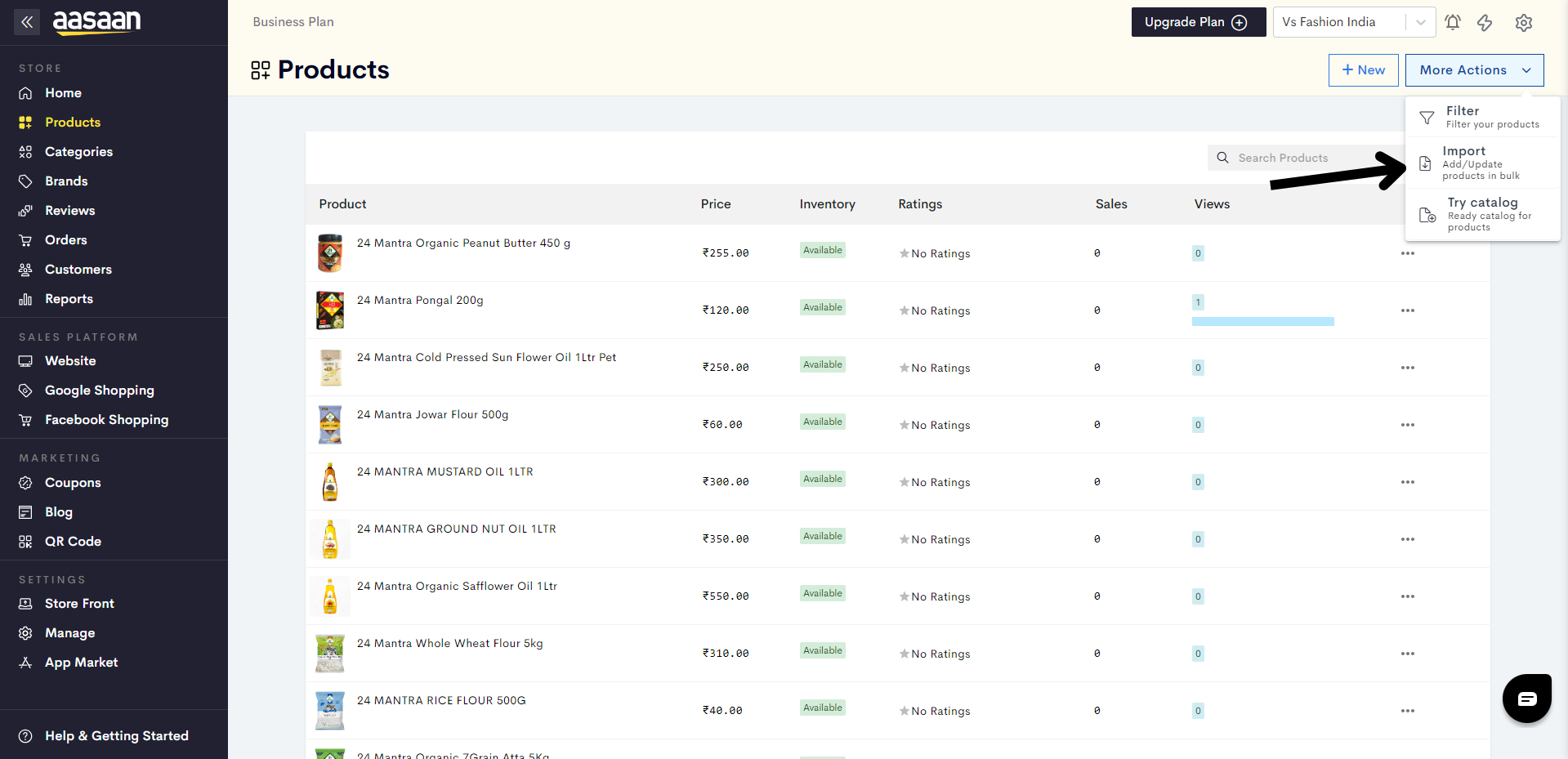Click the Orders cart icon
1568x759 pixels.
click(x=25, y=240)
